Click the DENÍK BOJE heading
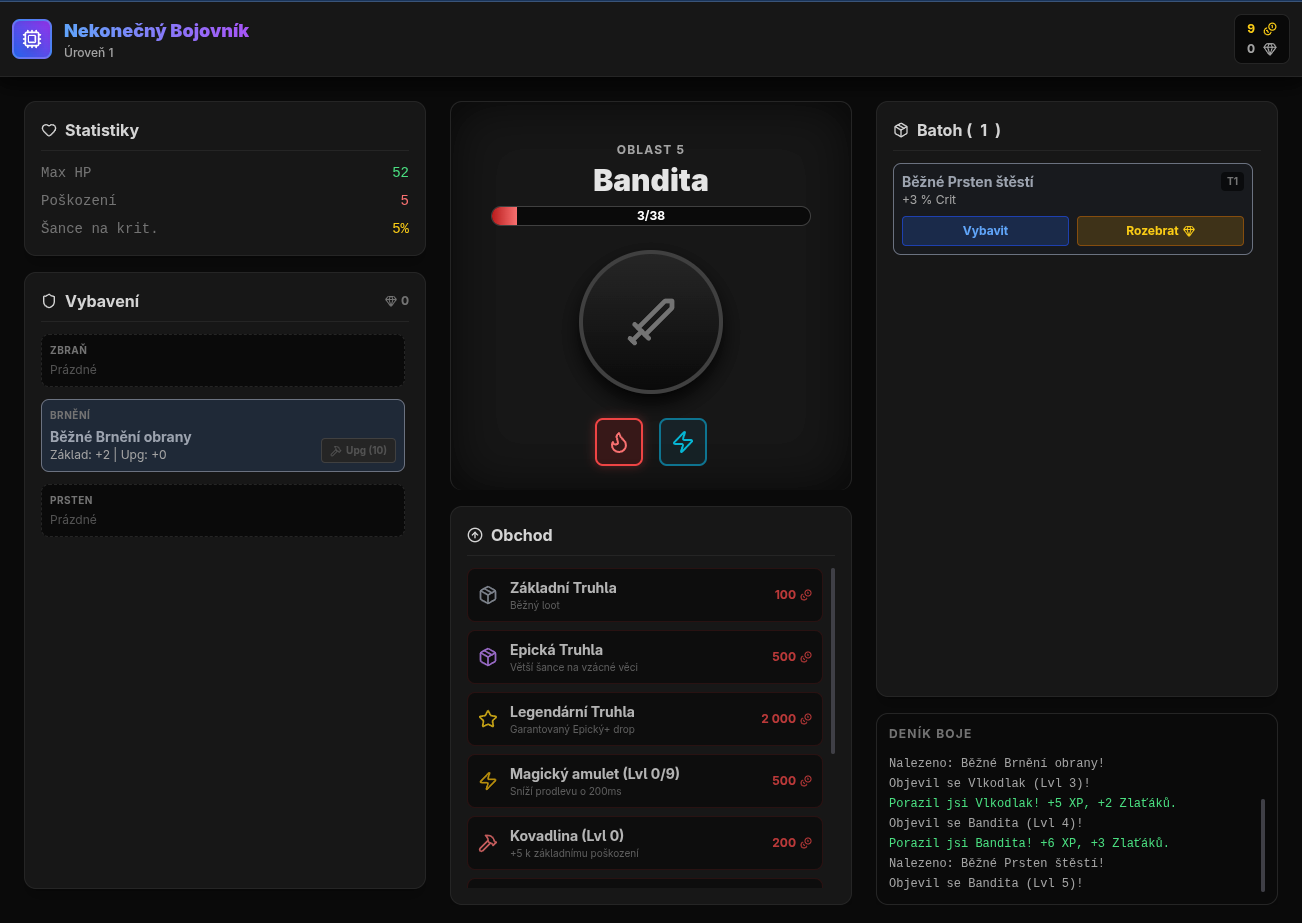 point(930,734)
